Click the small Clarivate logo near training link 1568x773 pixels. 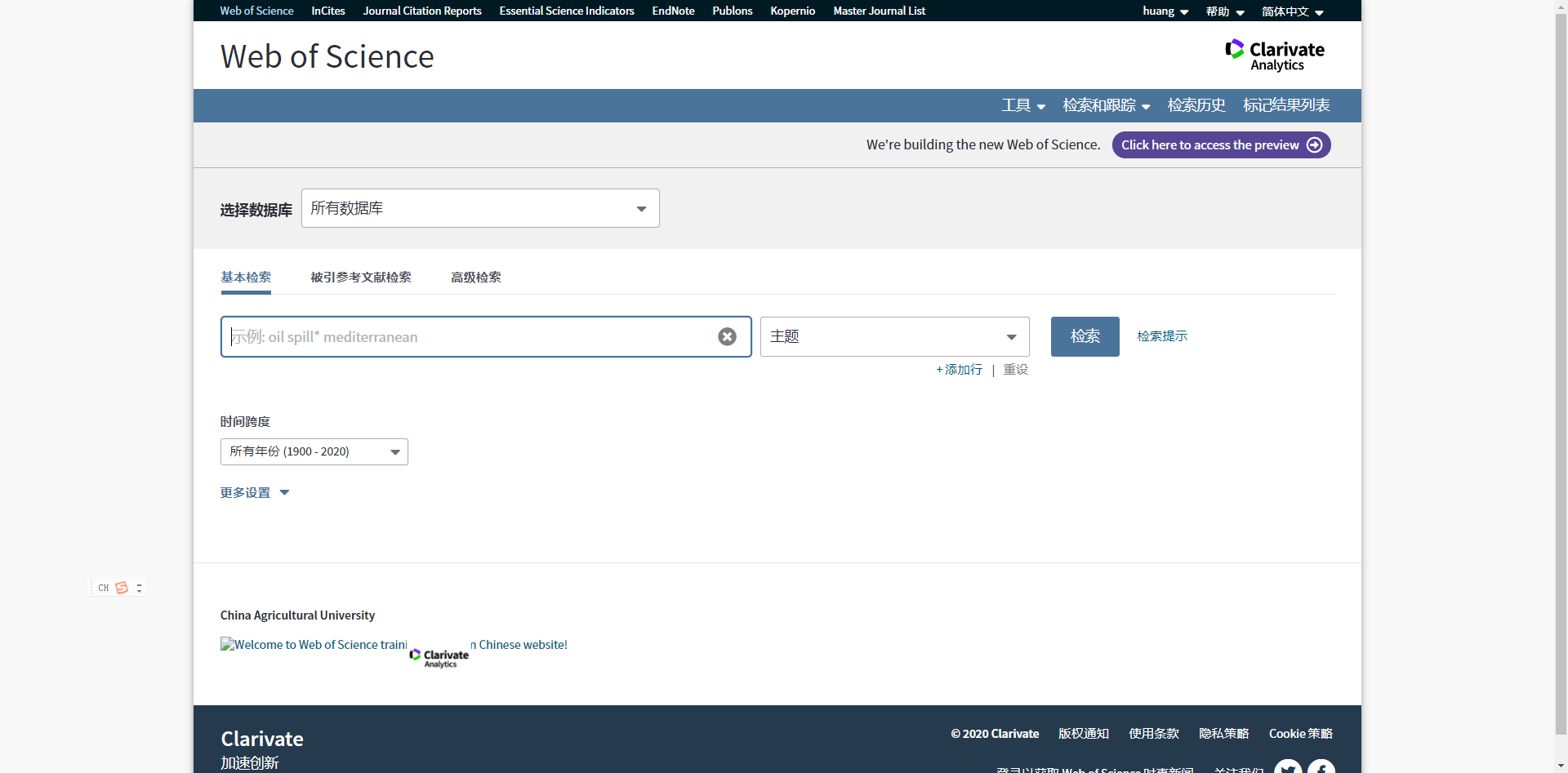pyautogui.click(x=439, y=657)
